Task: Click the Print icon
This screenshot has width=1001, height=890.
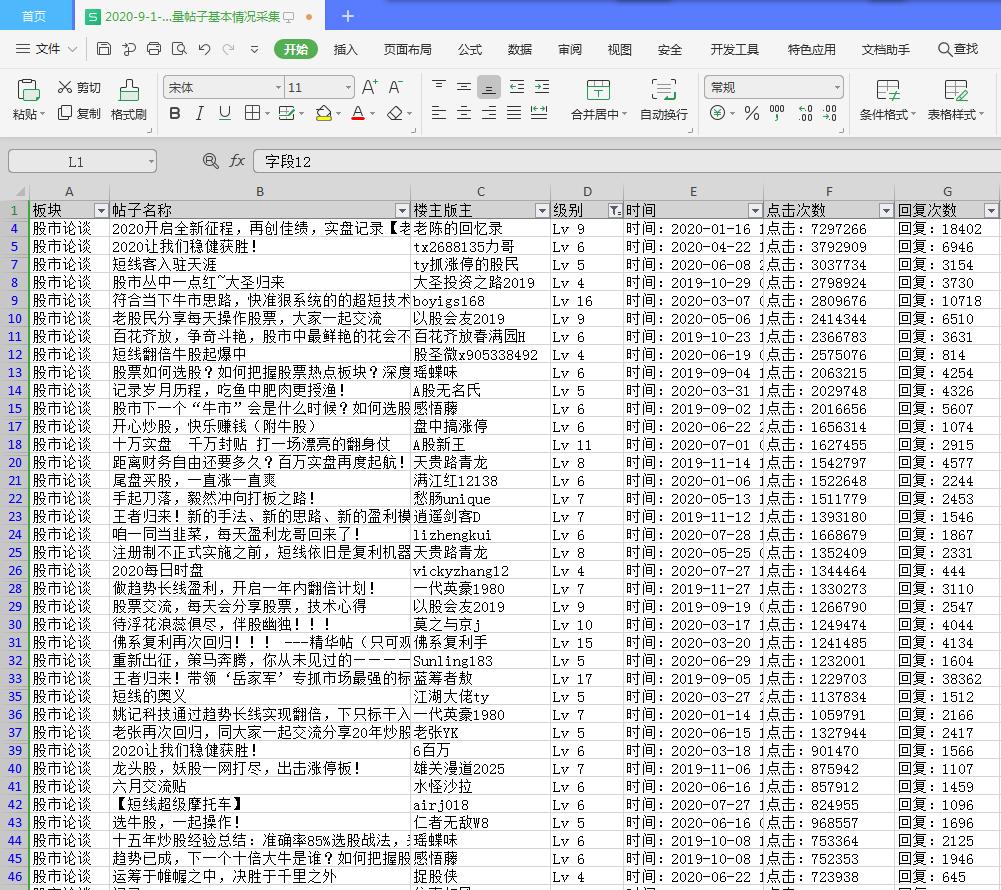Action: [x=154, y=49]
